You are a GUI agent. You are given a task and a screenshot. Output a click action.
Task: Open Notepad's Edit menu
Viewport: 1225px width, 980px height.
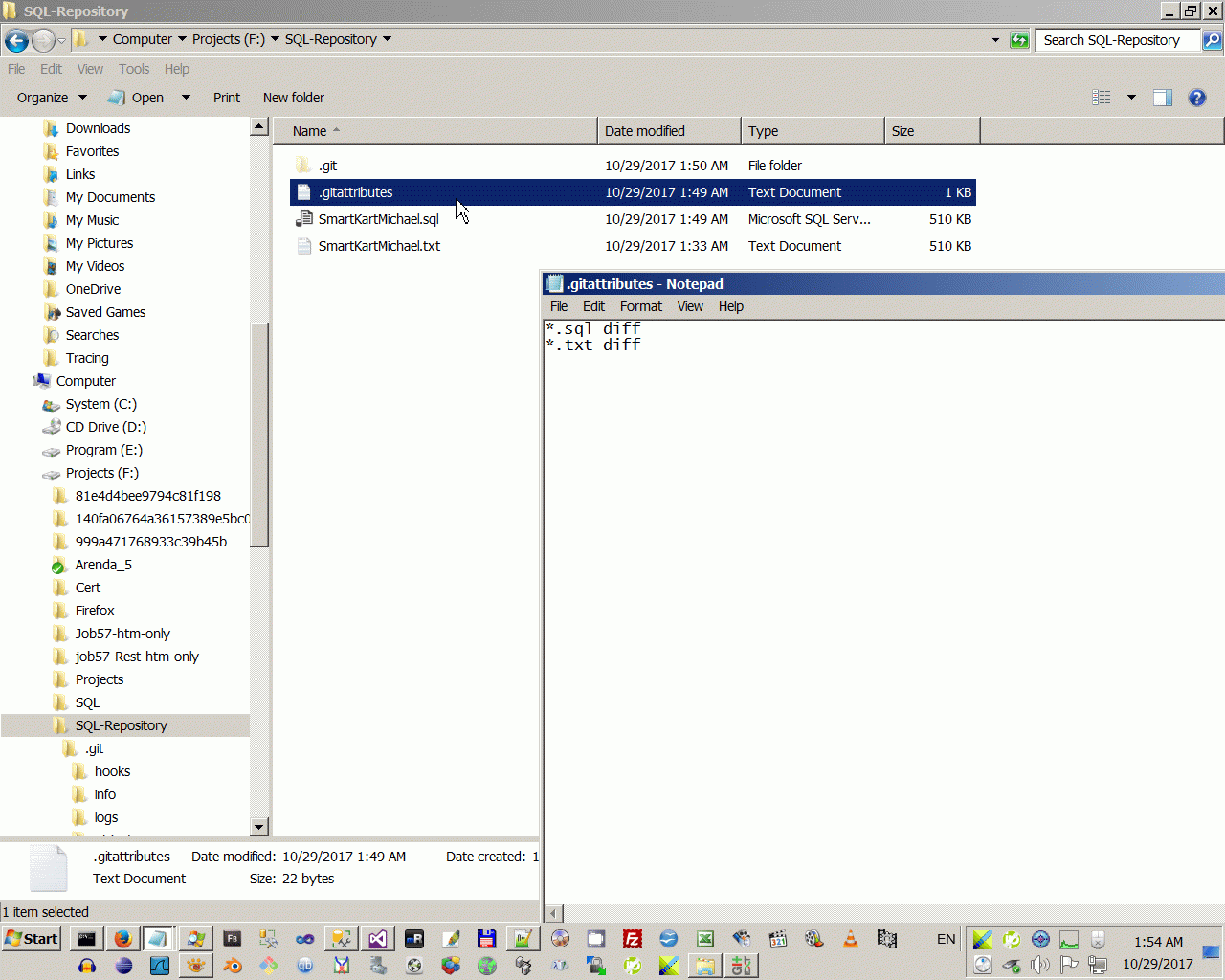[x=594, y=306]
